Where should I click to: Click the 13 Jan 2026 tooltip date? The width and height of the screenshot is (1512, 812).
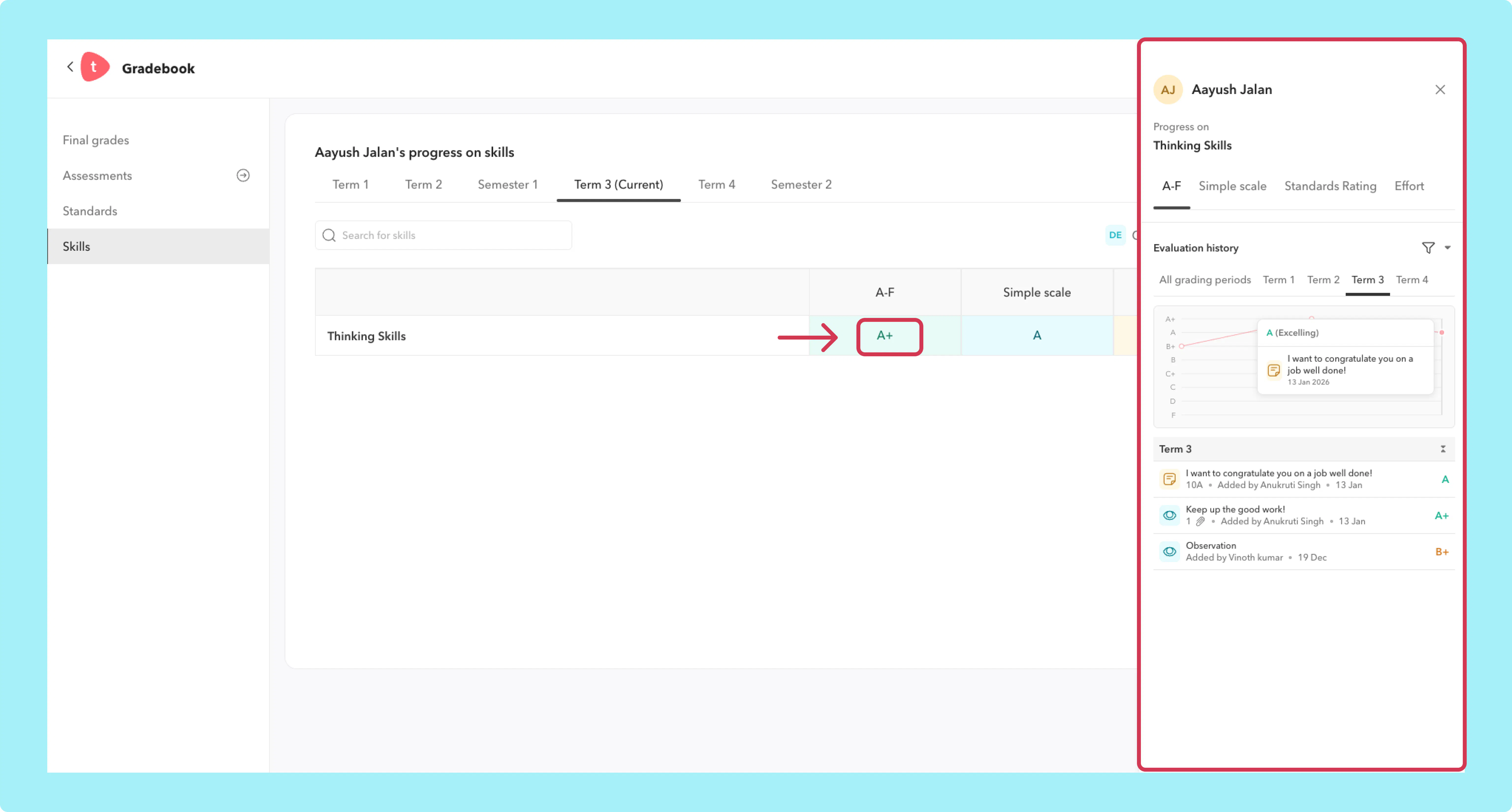point(1308,383)
